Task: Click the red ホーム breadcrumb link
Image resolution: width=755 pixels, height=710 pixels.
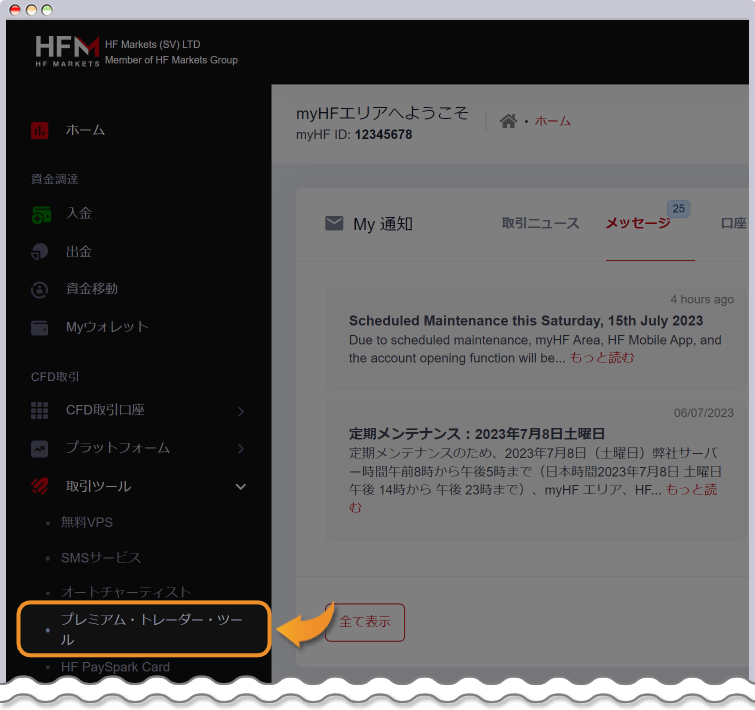Action: pos(552,121)
